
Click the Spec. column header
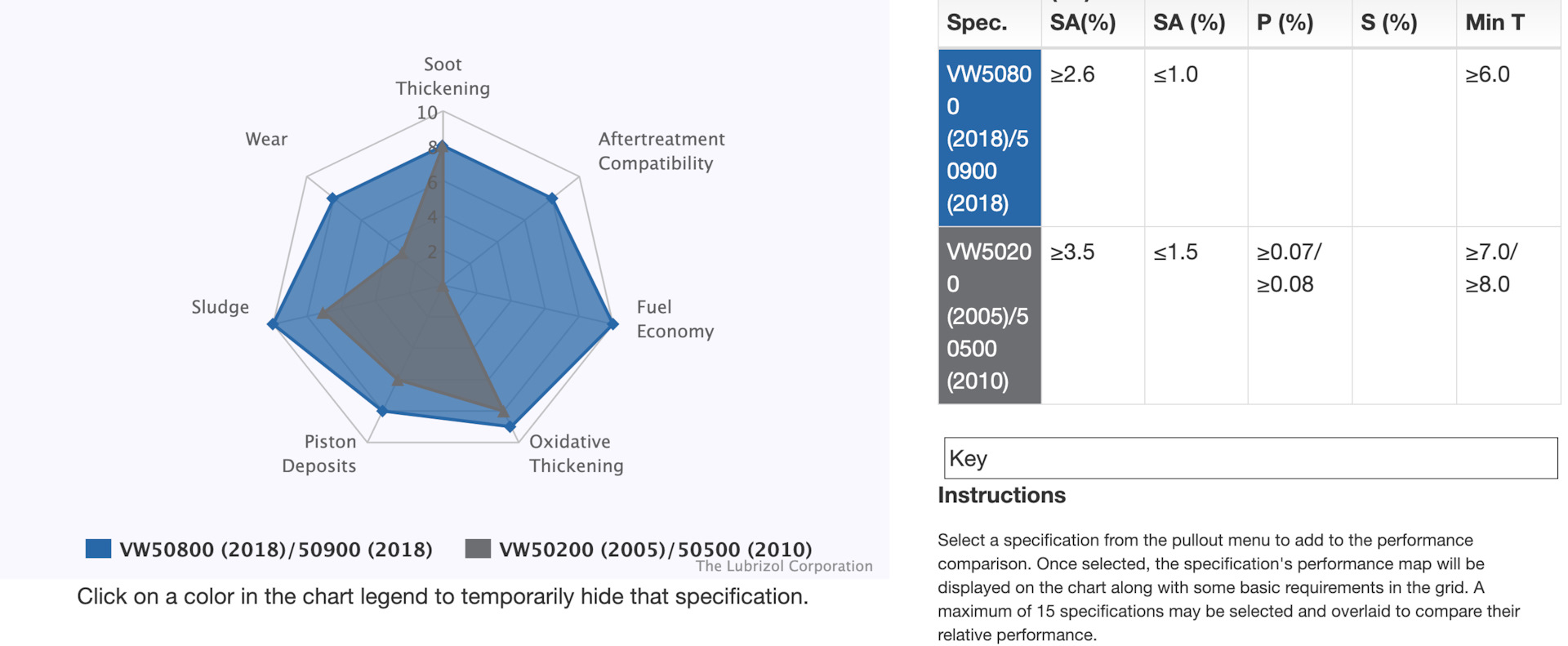(977, 23)
